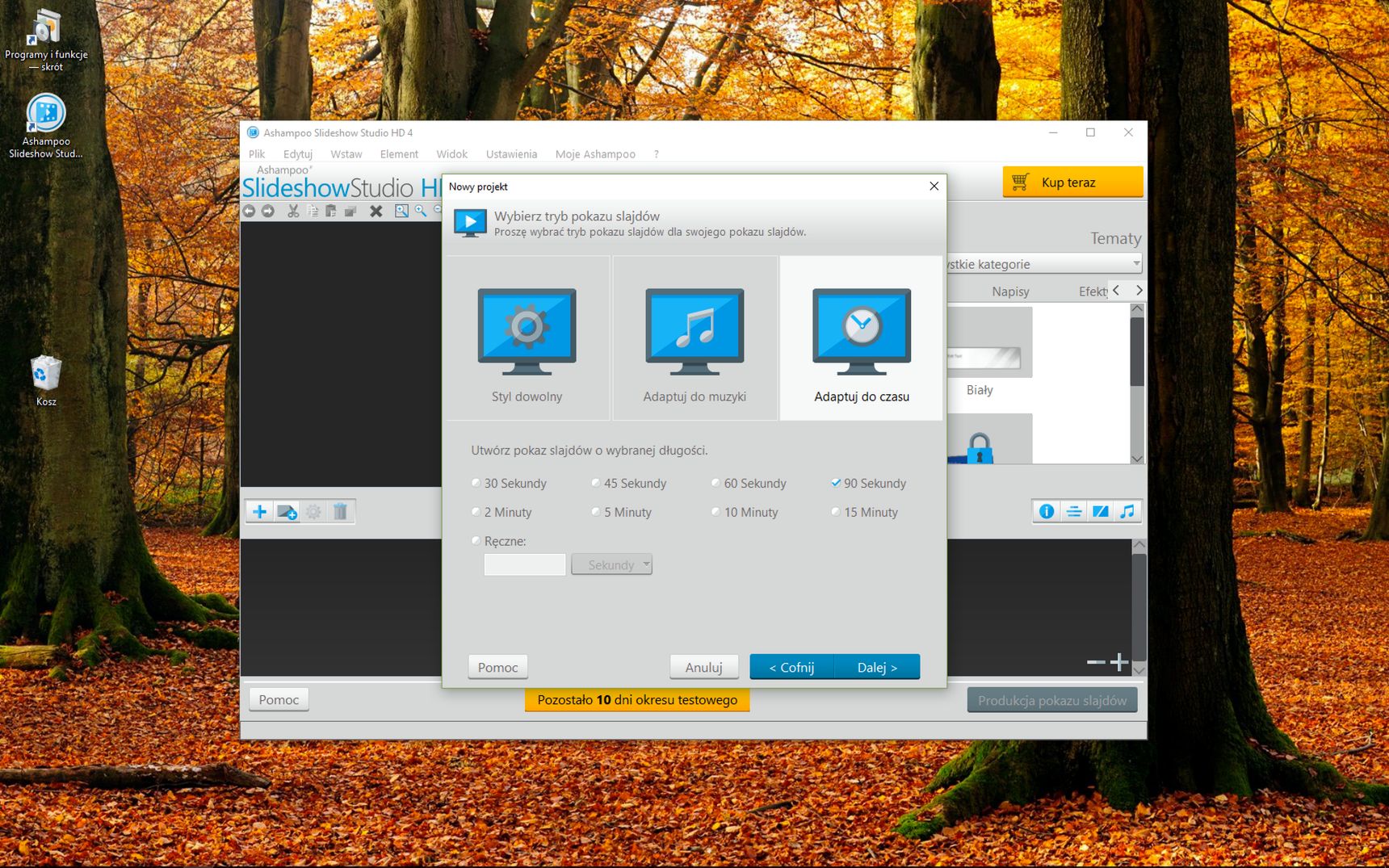Click the manual duration input field
This screenshot has height=868, width=1389.
525,564
